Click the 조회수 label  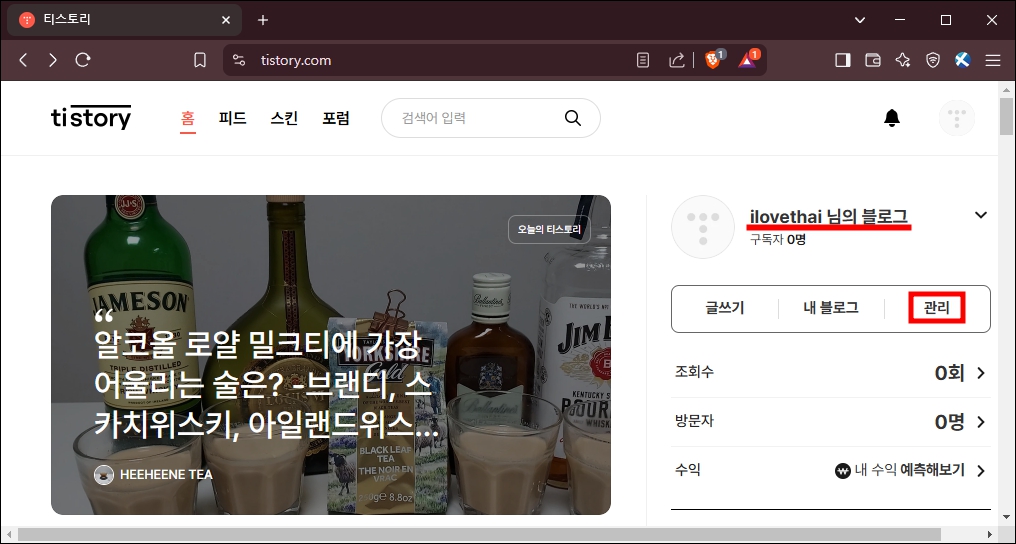[694, 372]
